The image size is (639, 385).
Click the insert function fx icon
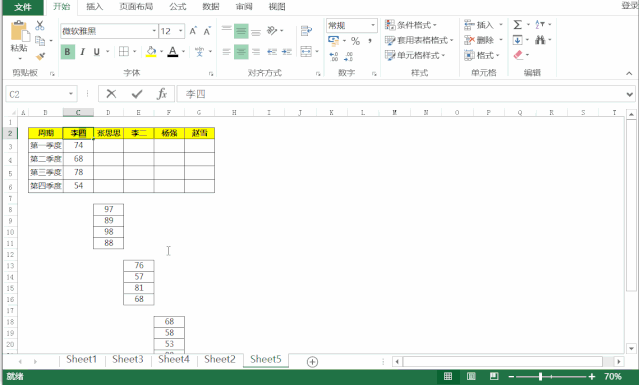(x=162, y=94)
